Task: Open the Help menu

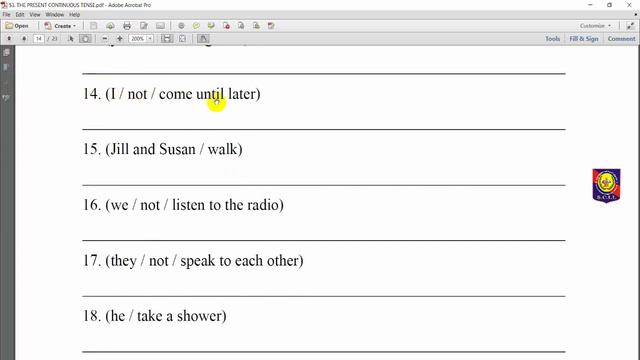Action: point(74,14)
